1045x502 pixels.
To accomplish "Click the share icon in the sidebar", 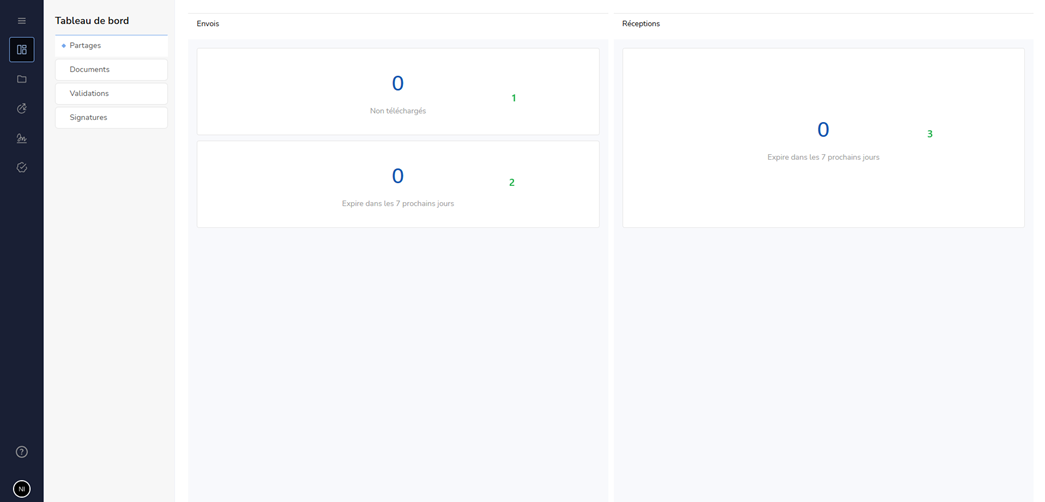I will [x=22, y=108].
